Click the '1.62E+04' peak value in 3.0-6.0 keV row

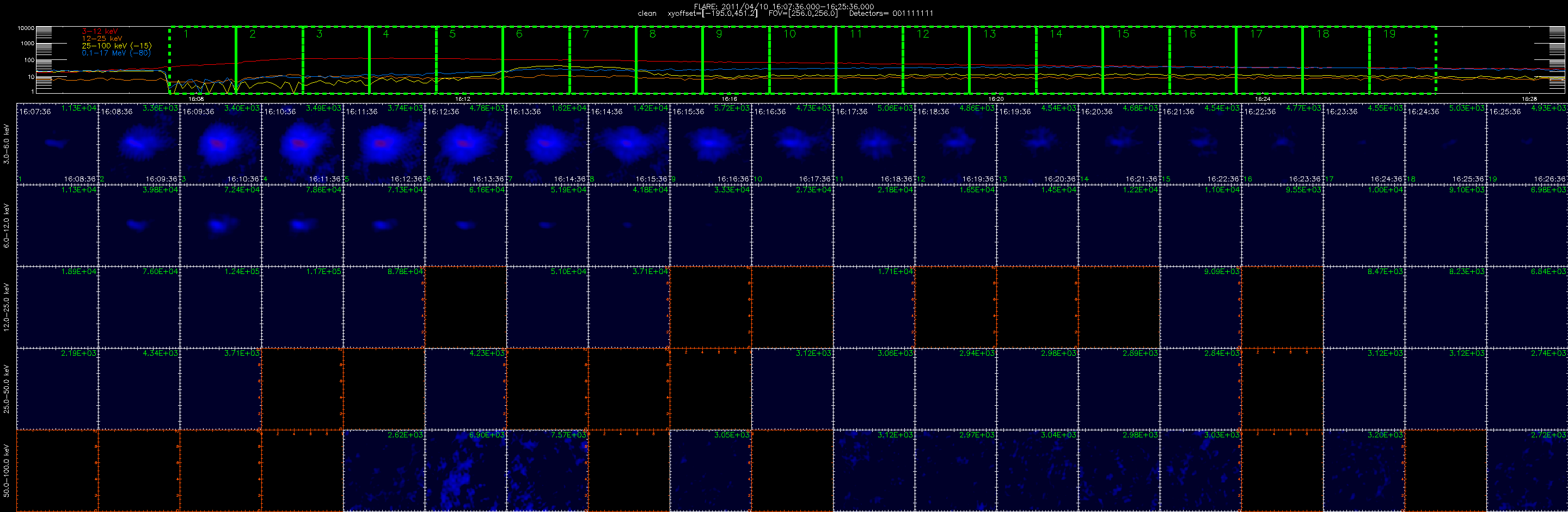[568, 108]
